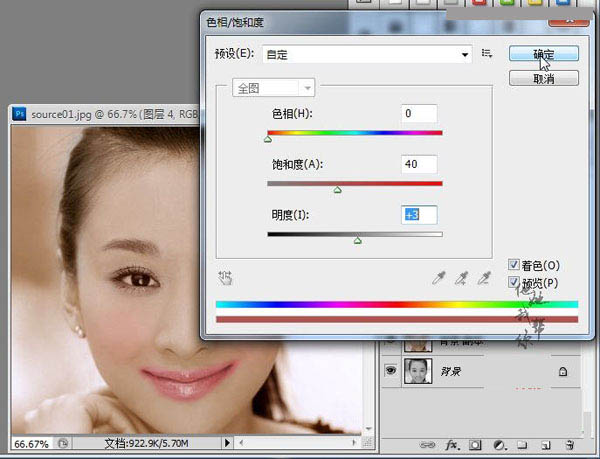Image resolution: width=600 pixels, height=459 pixels.
Task: Select the 背景 layer thumbnail
Action: coord(418,371)
